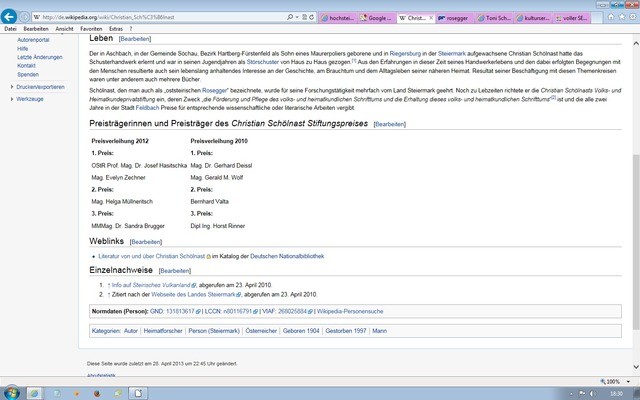Open Autorenportal sidebar link
The width and height of the screenshot is (640, 400).
(33, 40)
